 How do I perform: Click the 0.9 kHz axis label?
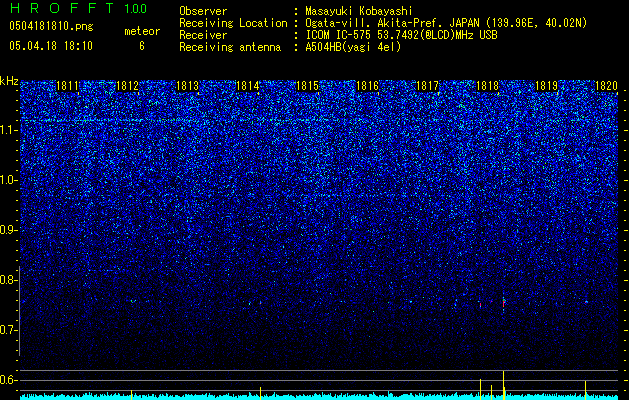(8, 230)
